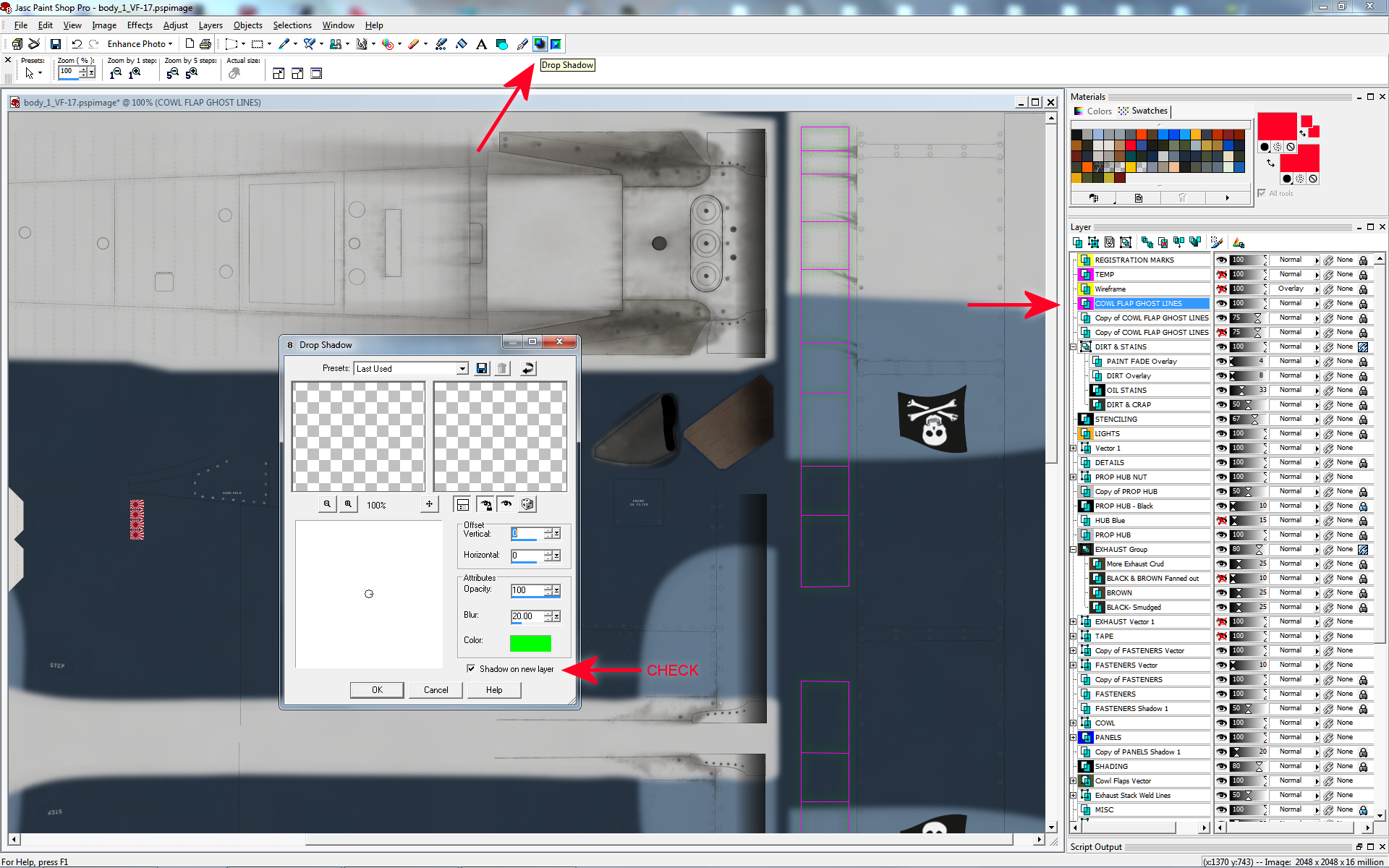Click the Undo arrow icon
The image size is (1389, 868).
[x=77, y=44]
